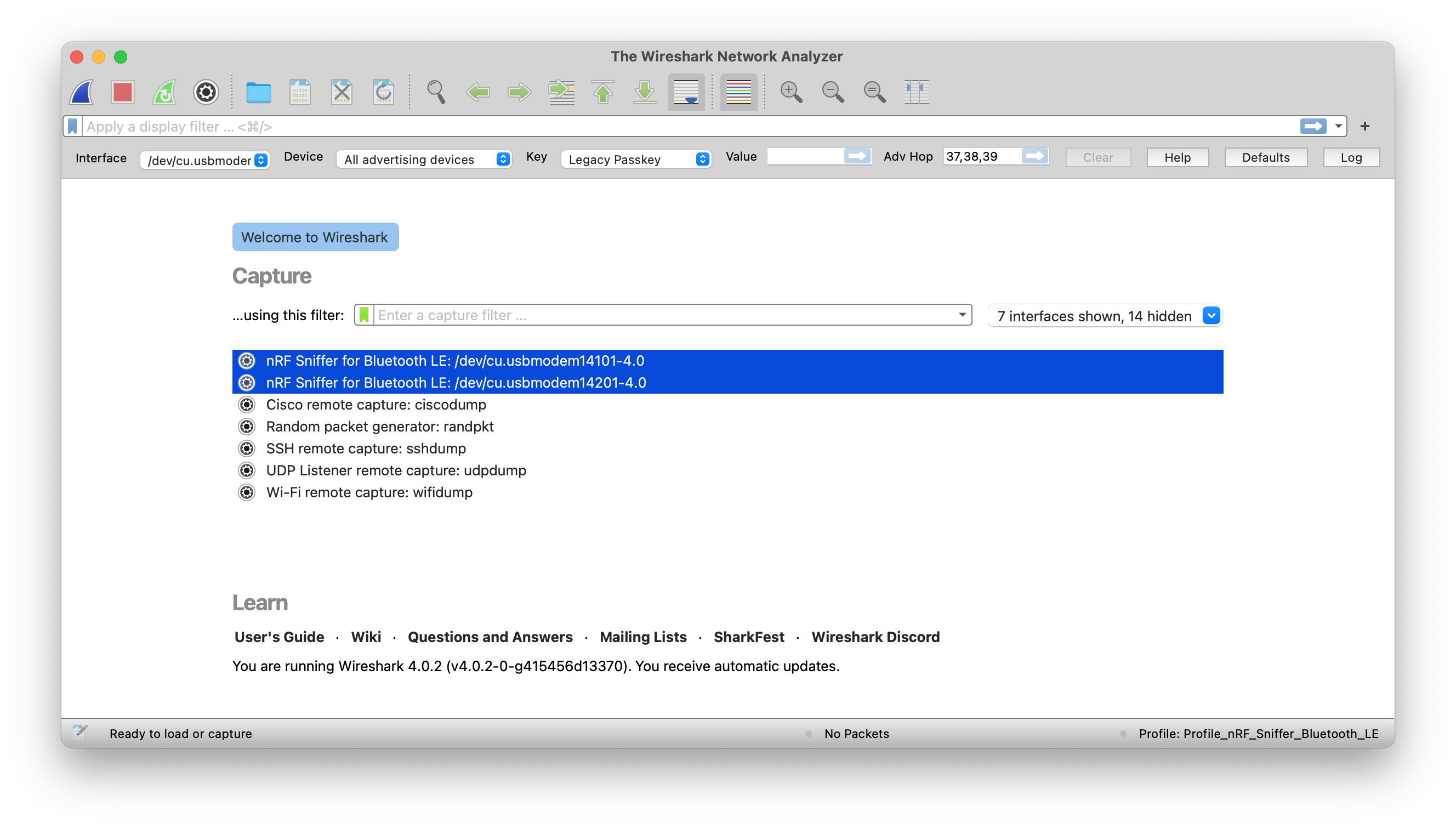
Task: Apply display filter arrow button
Action: (x=1313, y=126)
